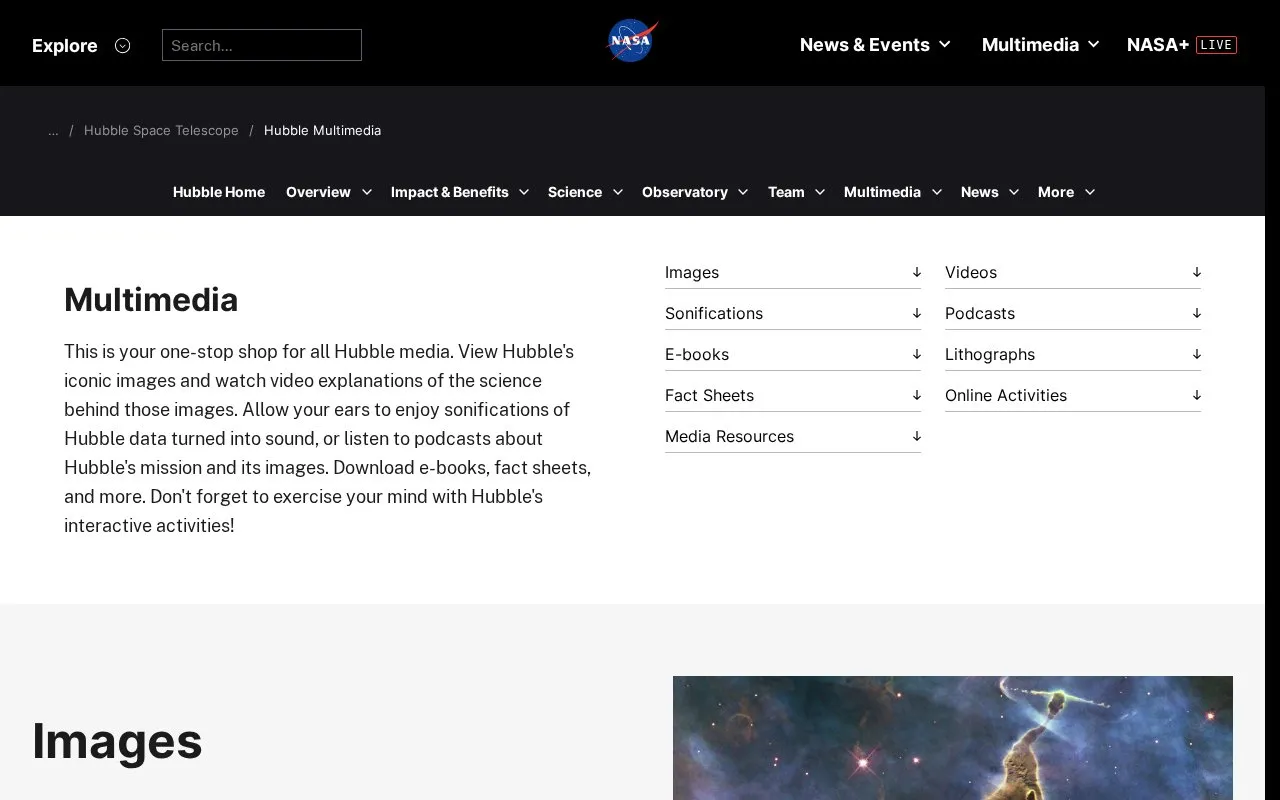The height and width of the screenshot is (800, 1280).
Task: Click the down arrow beside Sonifications
Action: (916, 313)
